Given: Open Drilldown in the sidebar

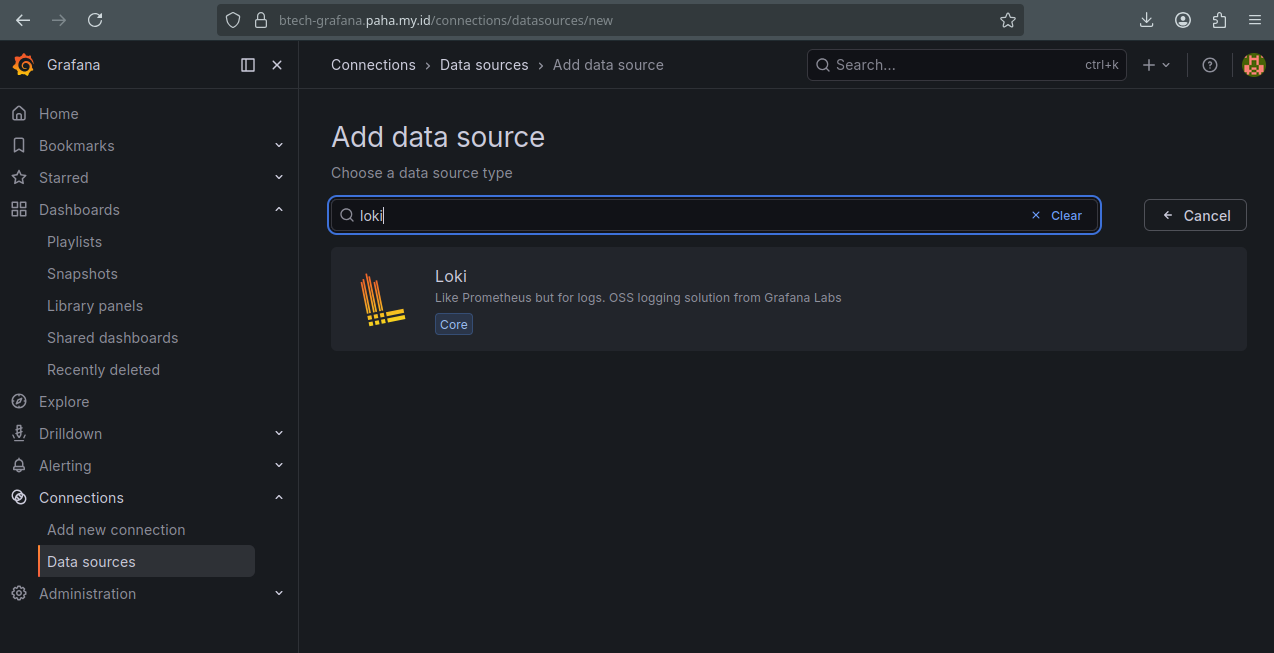Looking at the screenshot, I should 71,434.
